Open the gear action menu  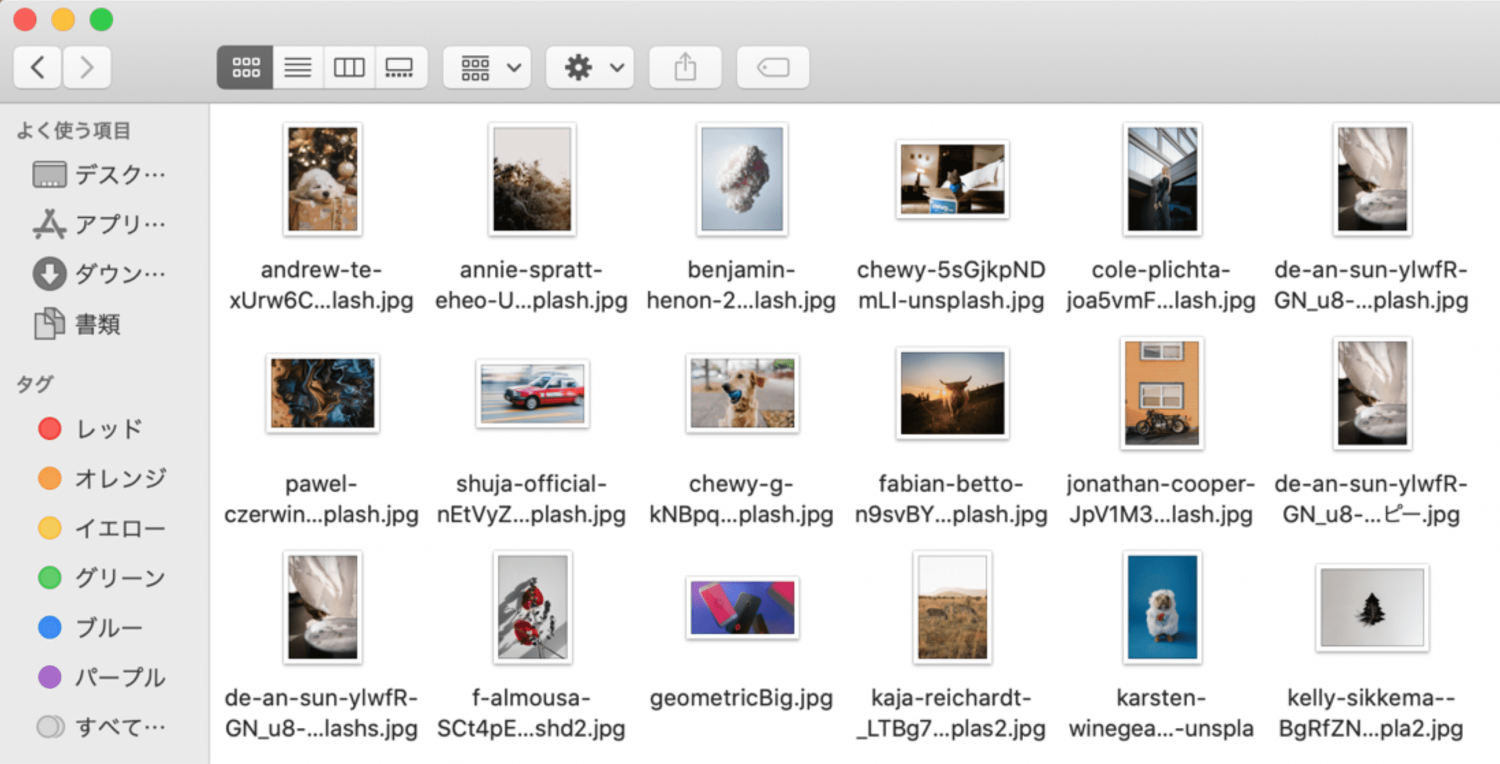click(590, 68)
